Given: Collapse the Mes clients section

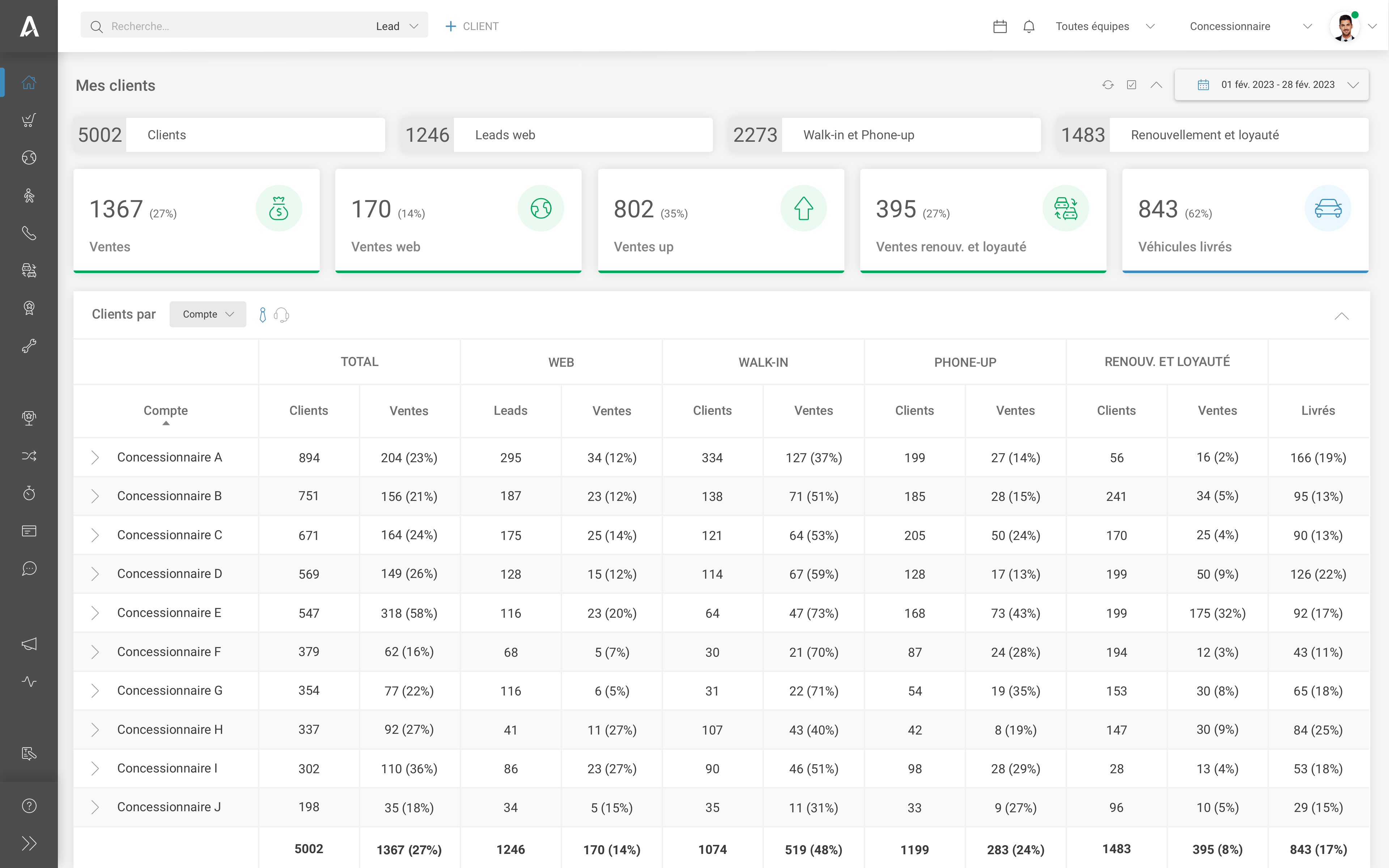Looking at the screenshot, I should coord(1156,85).
